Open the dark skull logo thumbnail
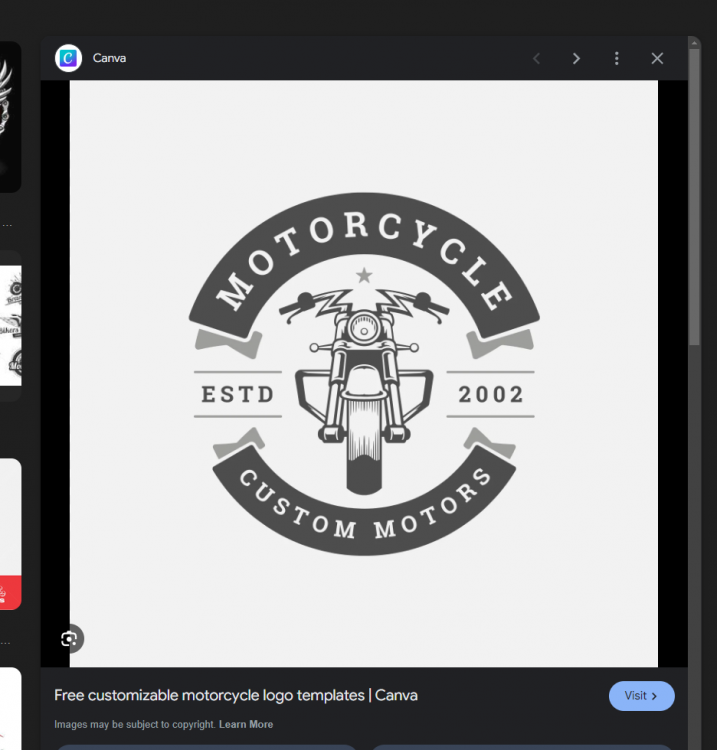717x750 pixels. (10, 117)
